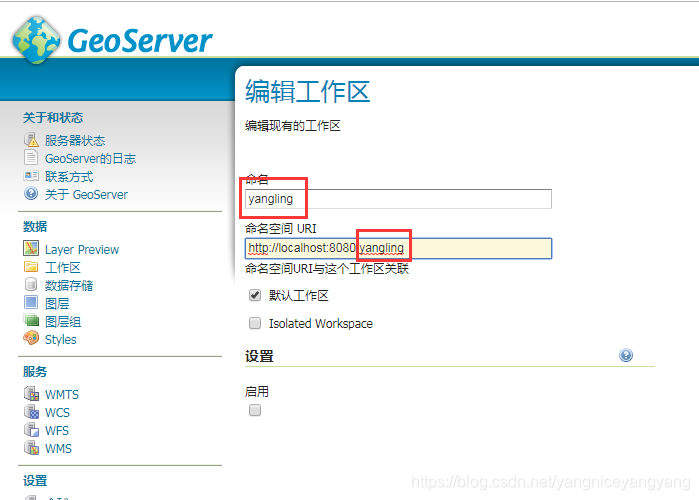Uncheck the 默认工作区 checkbox

click(x=255, y=295)
